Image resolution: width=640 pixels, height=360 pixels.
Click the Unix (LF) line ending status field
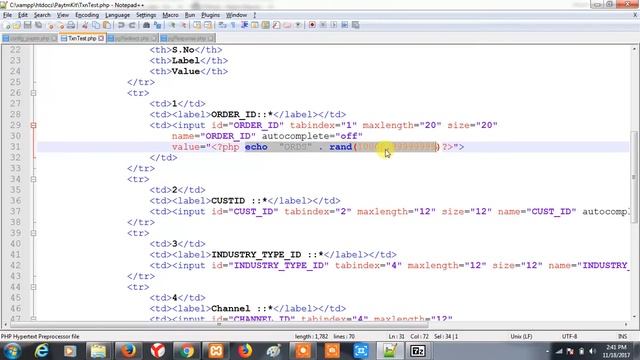(x=521, y=336)
